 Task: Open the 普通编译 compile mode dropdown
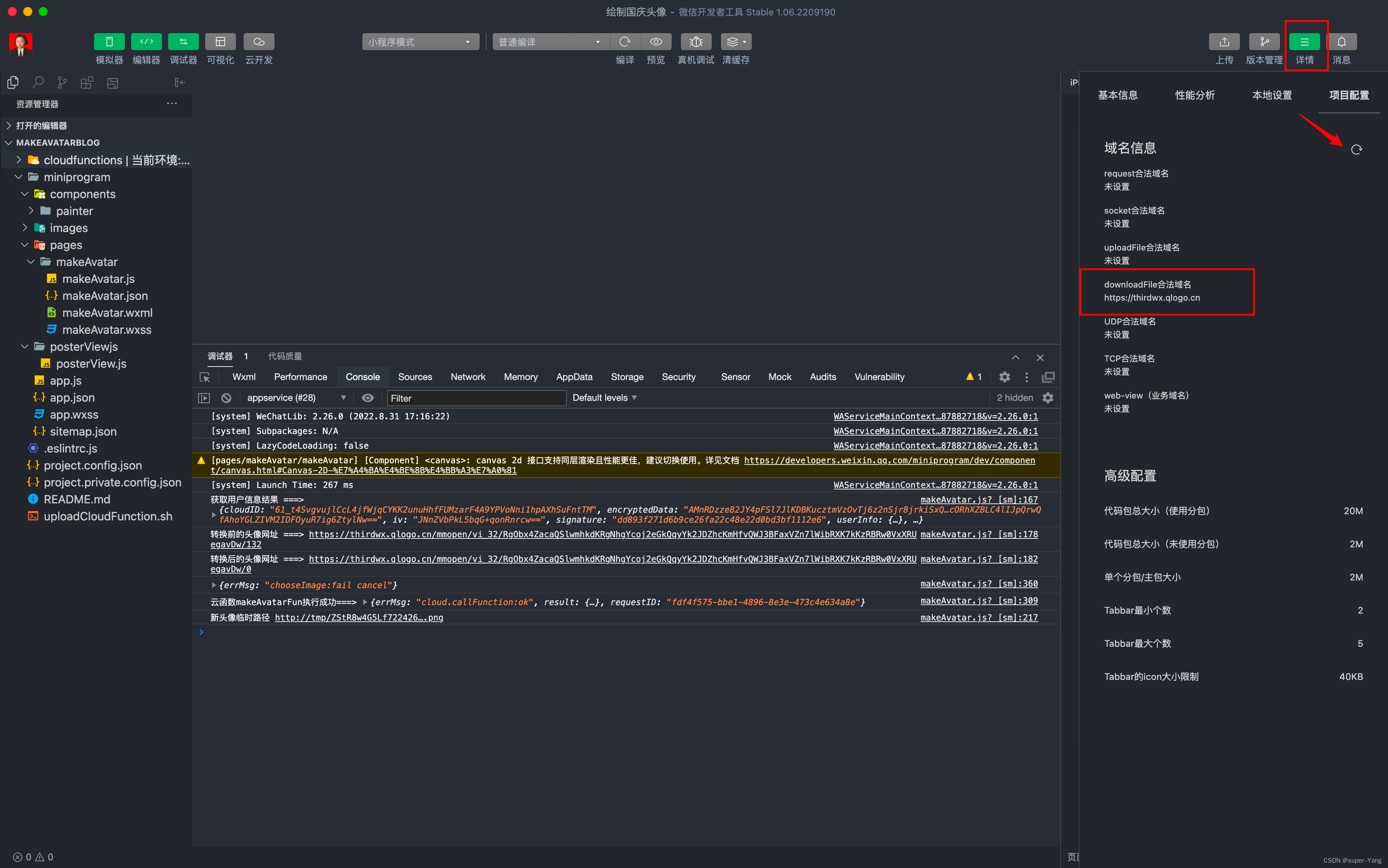coord(550,42)
